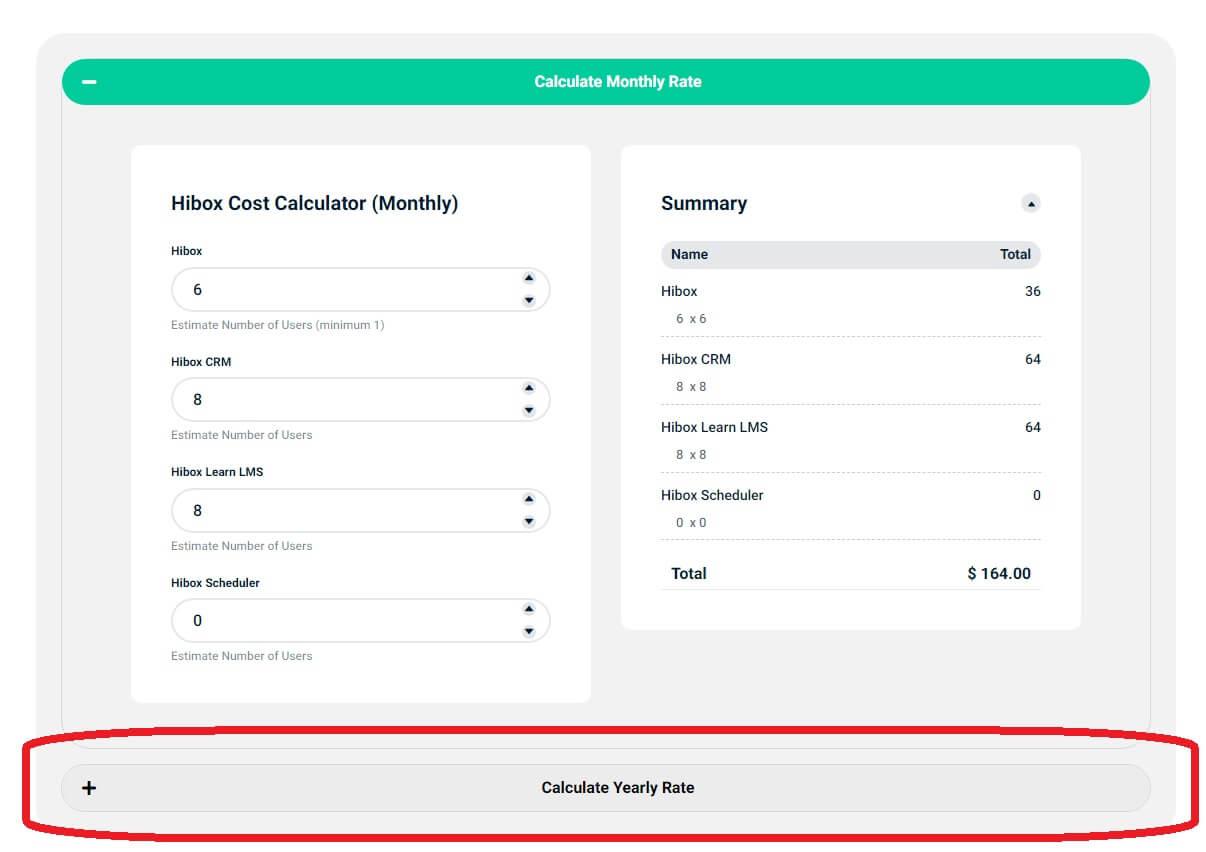Increase Hibox users with up arrow
This screenshot has width=1206, height=852.
[529, 278]
